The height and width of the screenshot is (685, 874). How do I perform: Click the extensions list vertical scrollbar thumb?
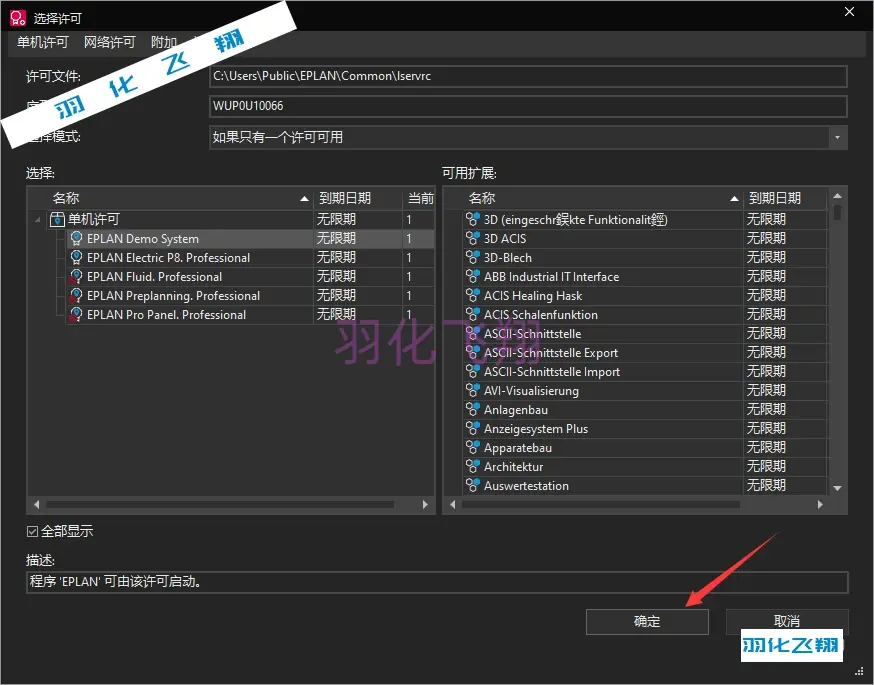point(837,212)
